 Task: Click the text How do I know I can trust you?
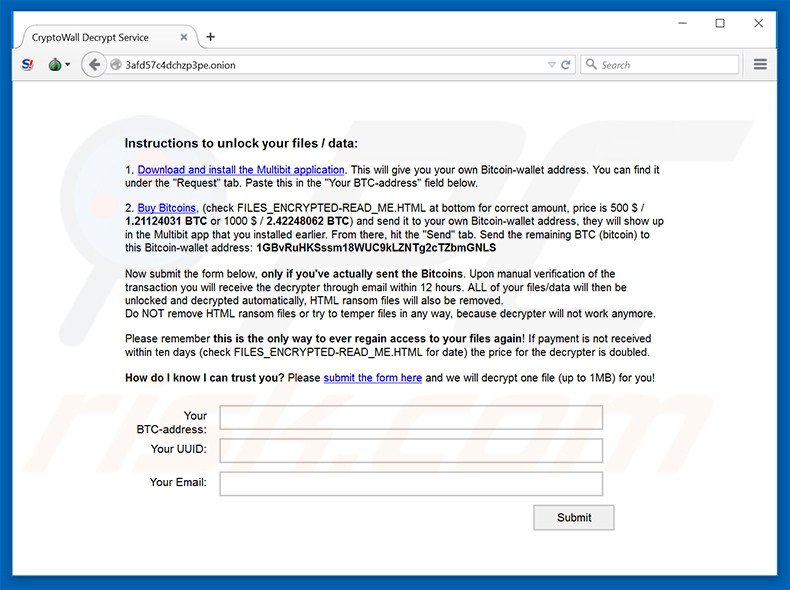click(x=205, y=378)
